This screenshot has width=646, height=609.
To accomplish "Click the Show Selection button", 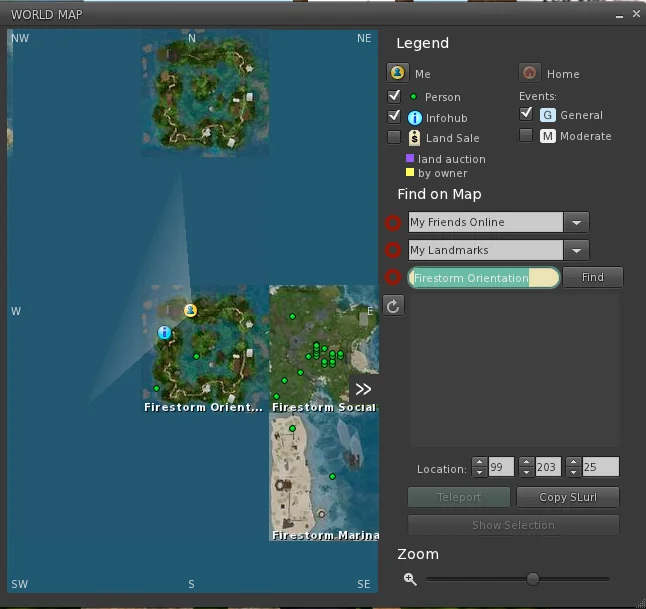I will pos(513,525).
